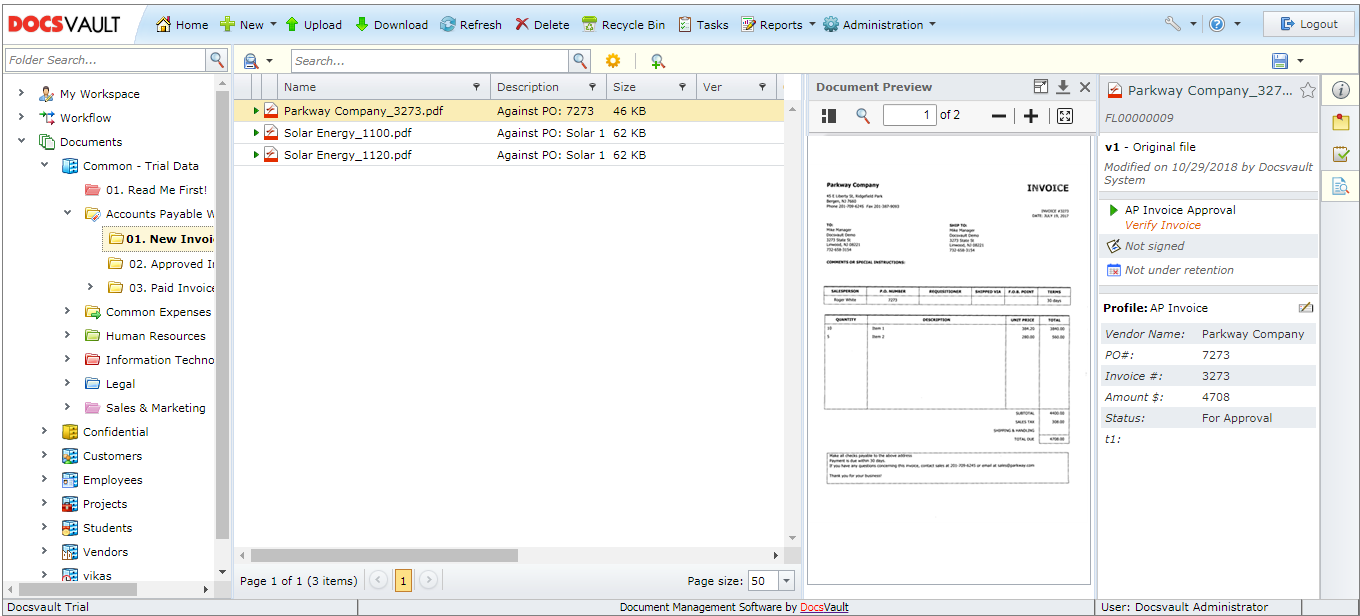
Task: Open the Refresh toolbar icon
Action: 471,24
